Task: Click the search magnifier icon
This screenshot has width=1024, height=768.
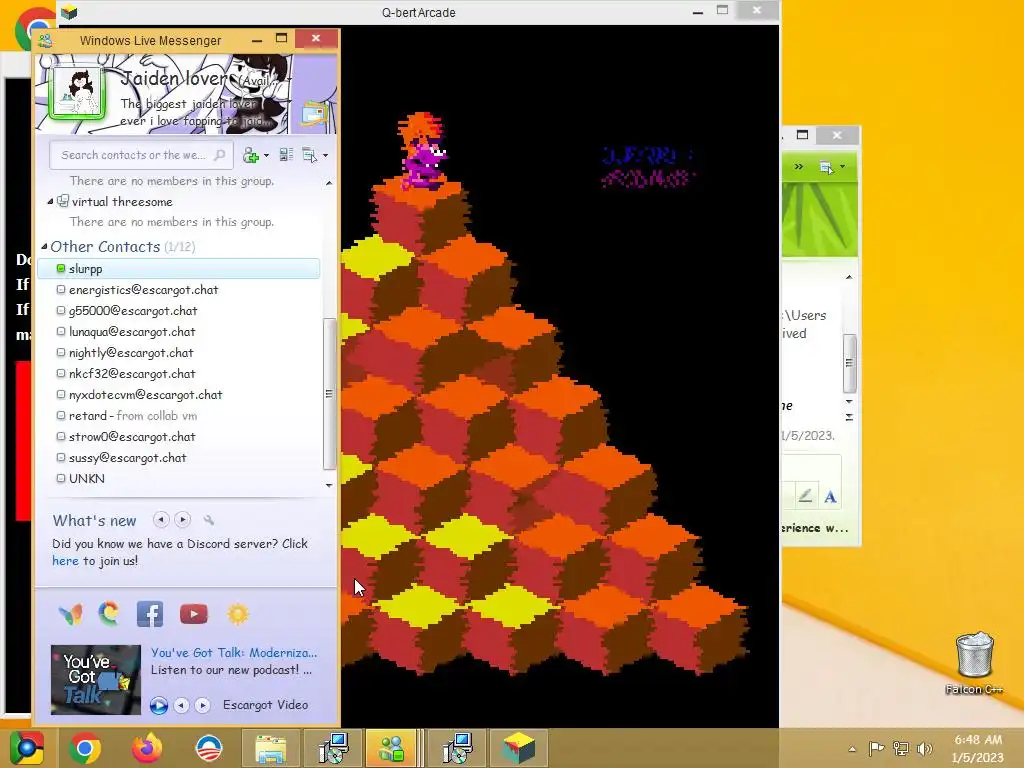Action: pyautogui.click(x=220, y=155)
